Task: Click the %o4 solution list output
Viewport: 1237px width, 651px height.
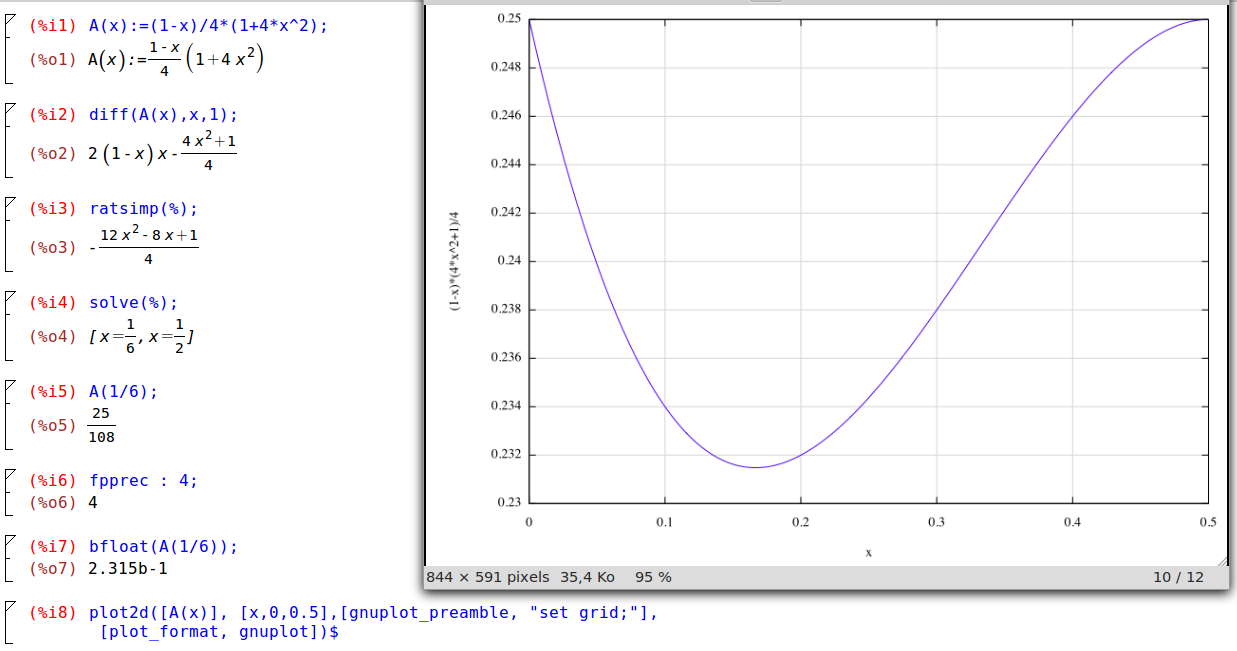Action: [141, 336]
